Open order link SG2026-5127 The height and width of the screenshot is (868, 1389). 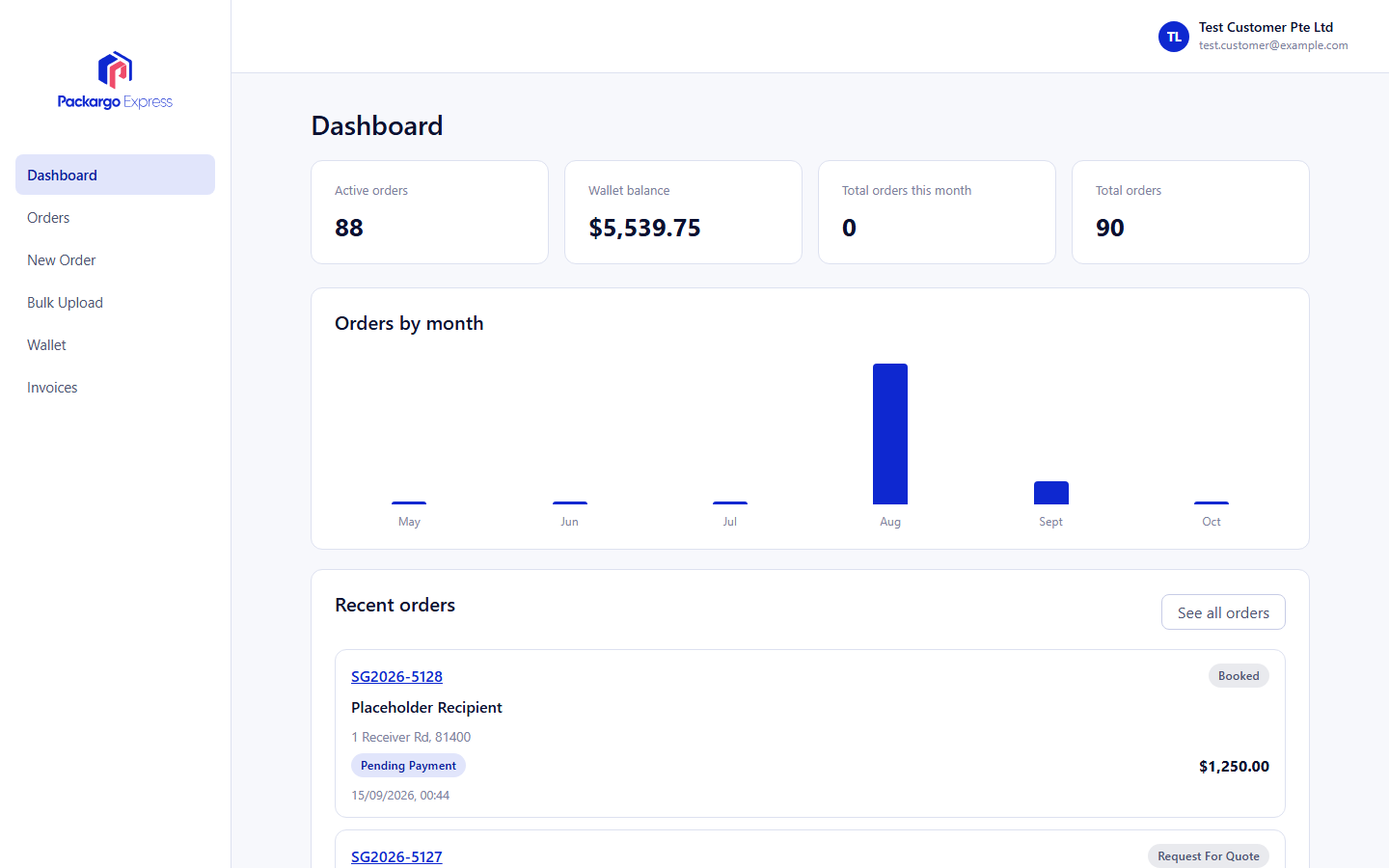tap(396, 856)
